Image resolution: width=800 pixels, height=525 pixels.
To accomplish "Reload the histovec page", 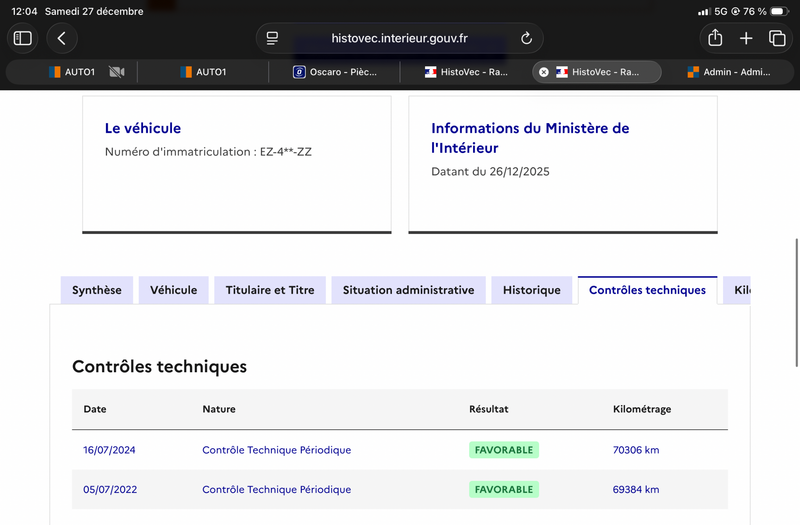I will coord(526,38).
